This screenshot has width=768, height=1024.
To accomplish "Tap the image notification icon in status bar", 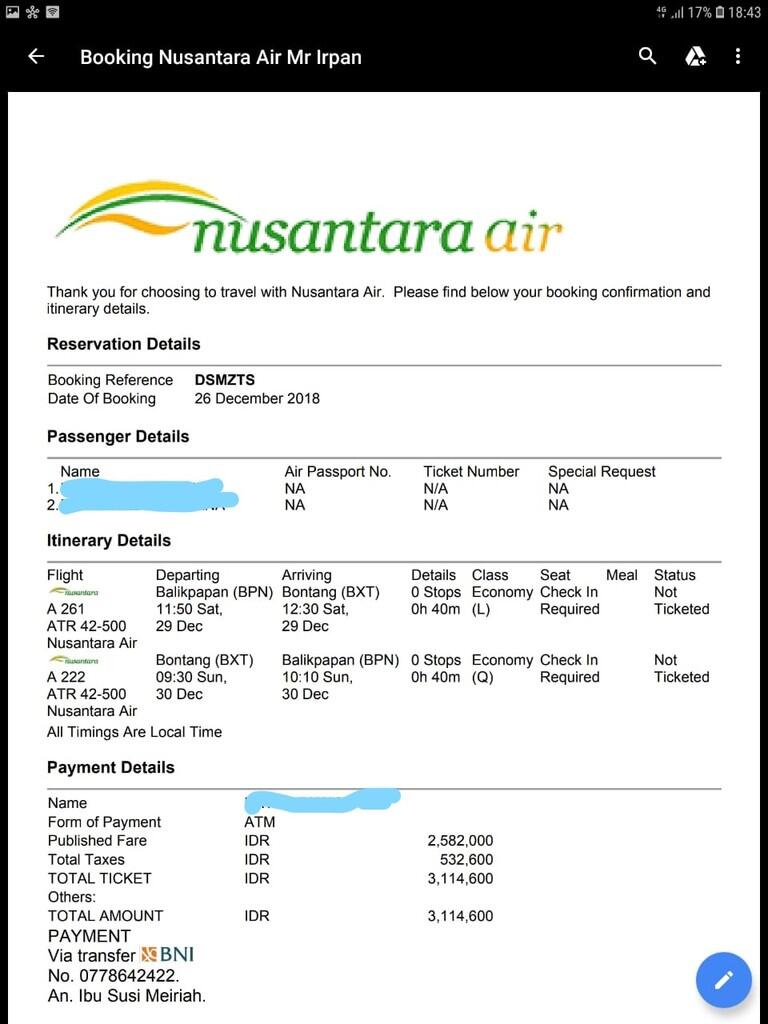I will pyautogui.click(x=12, y=12).
